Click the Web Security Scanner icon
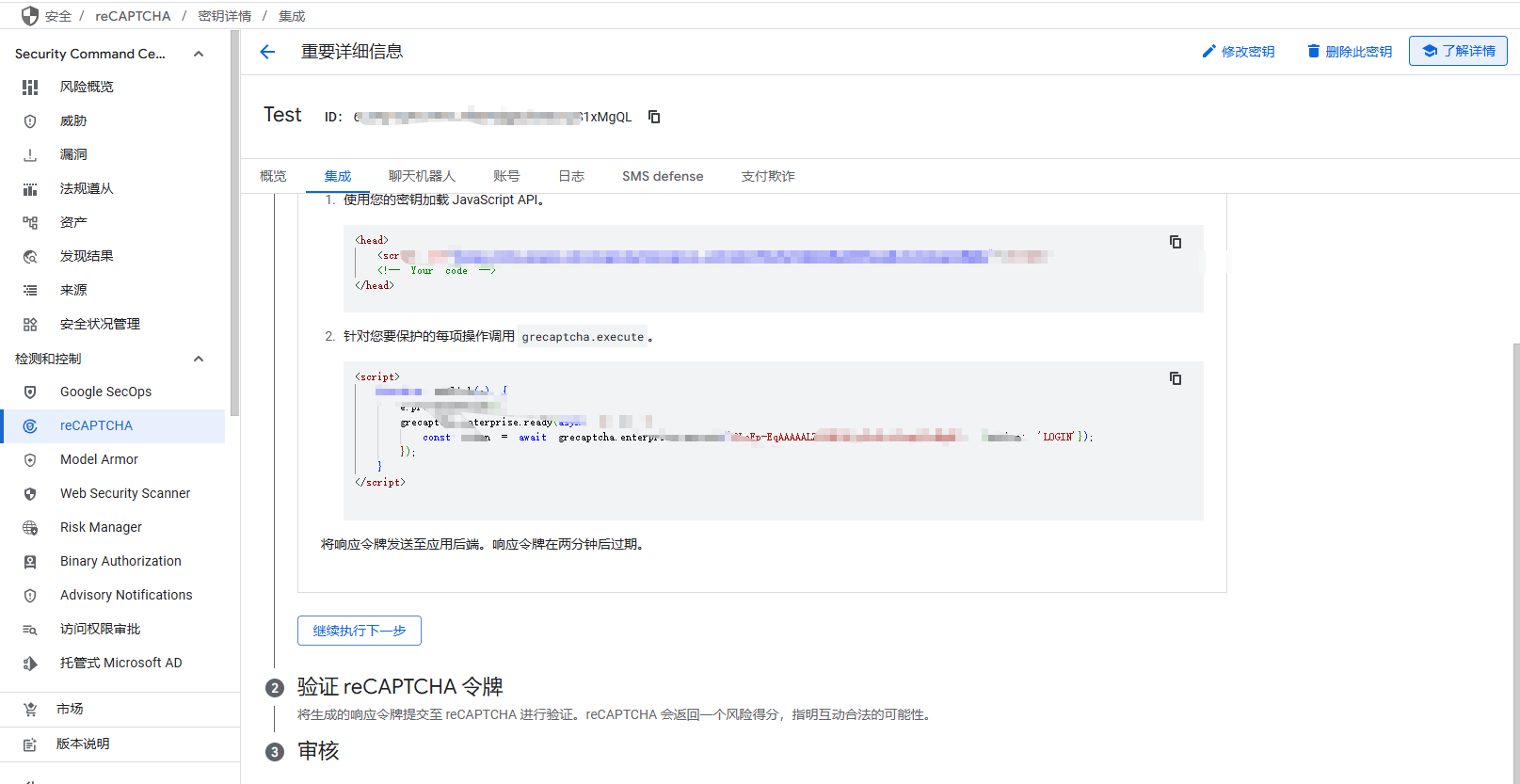 (x=30, y=493)
